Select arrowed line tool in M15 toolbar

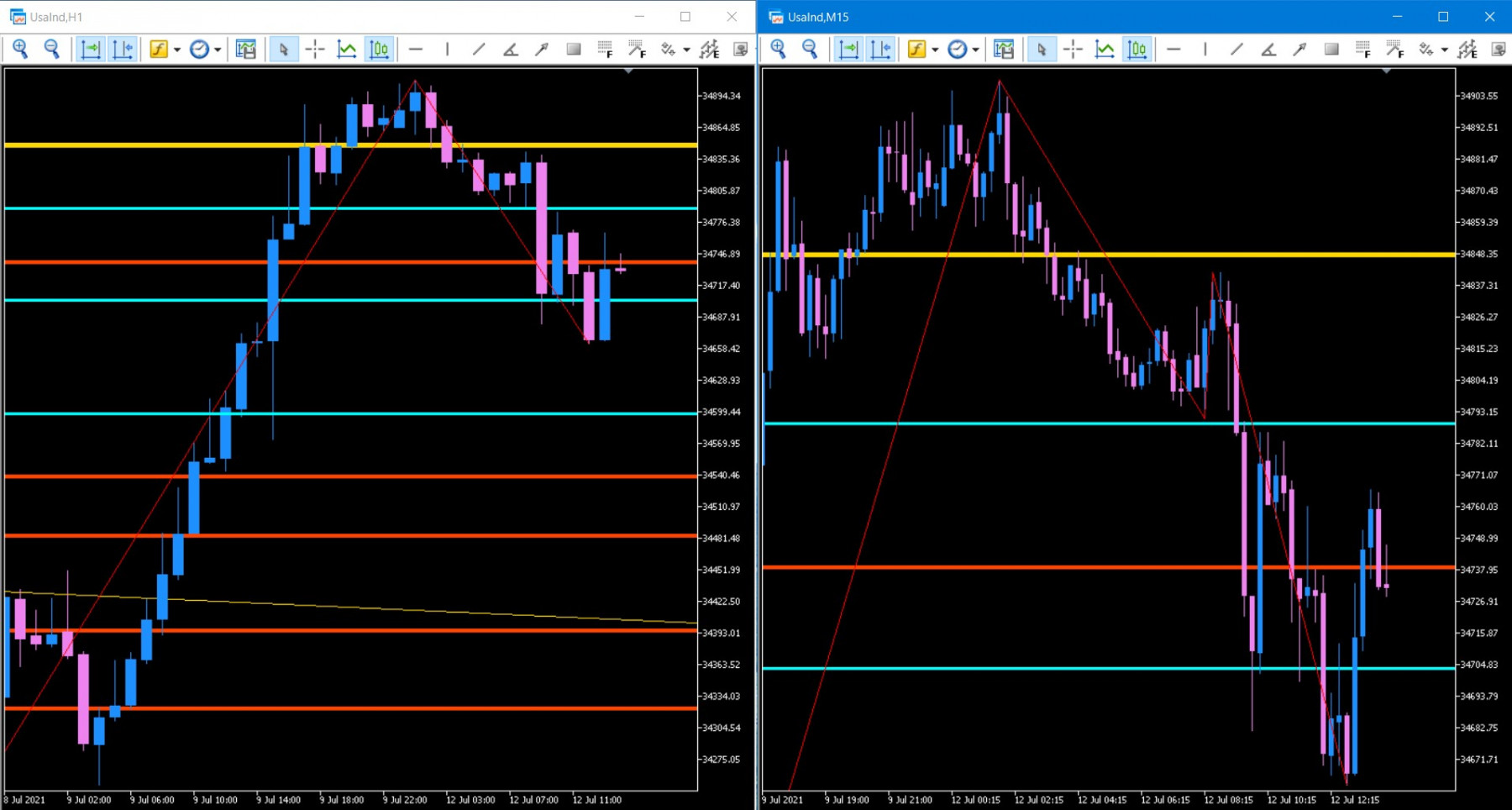tap(1300, 50)
